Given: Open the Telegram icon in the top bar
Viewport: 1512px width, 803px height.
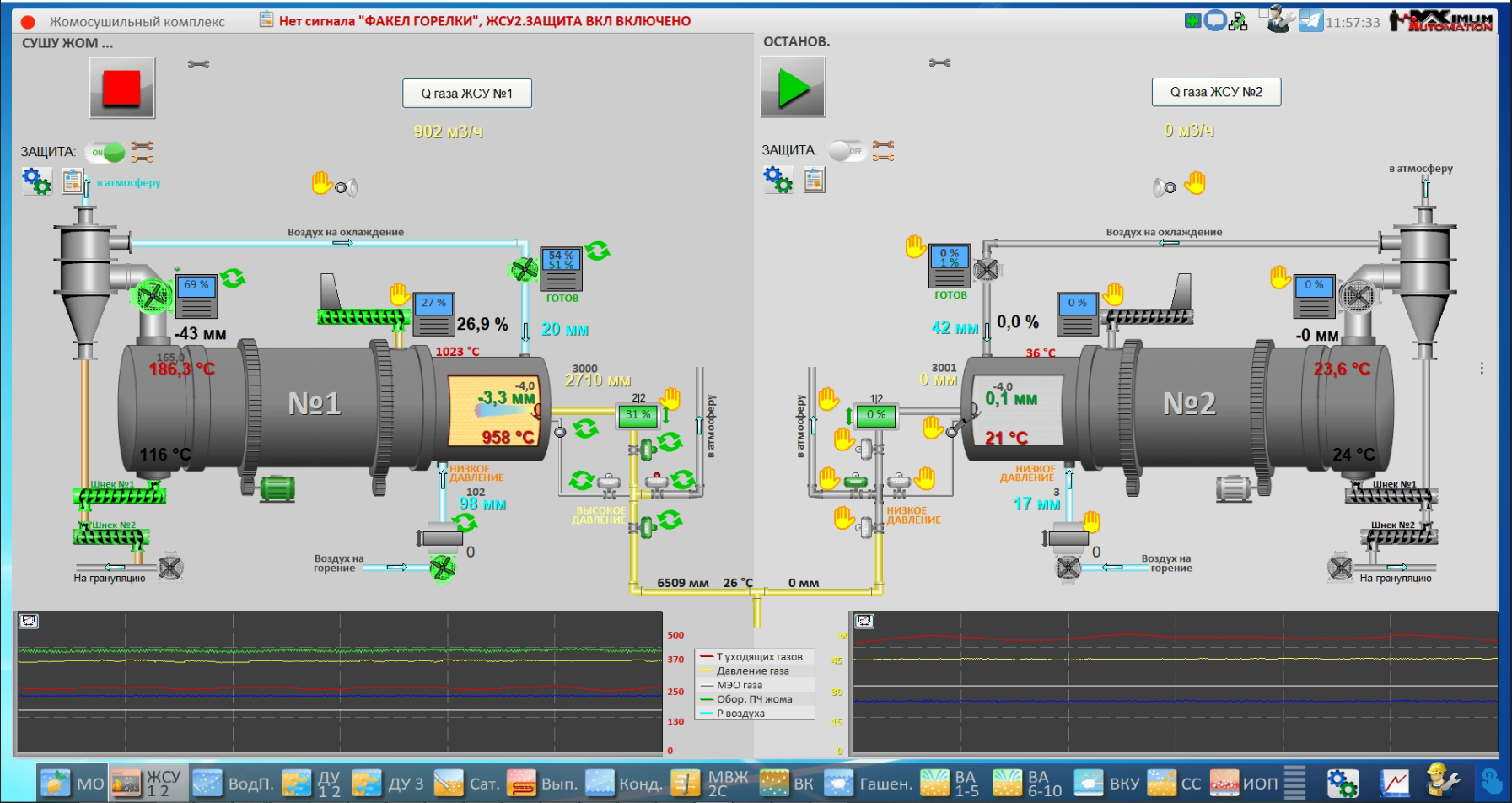Looking at the screenshot, I should (x=1310, y=21).
